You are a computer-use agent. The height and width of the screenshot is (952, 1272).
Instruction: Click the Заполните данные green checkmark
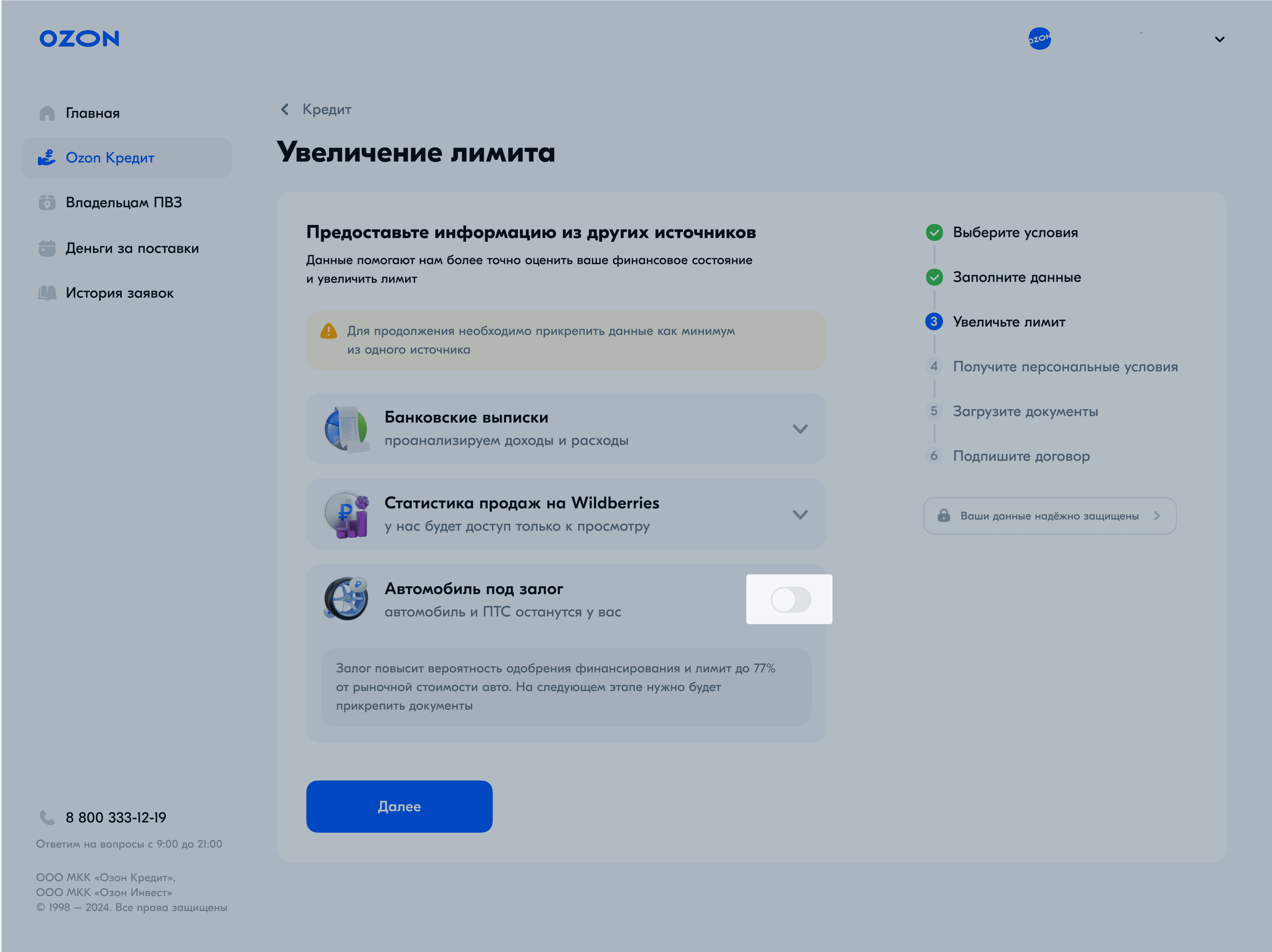(934, 277)
